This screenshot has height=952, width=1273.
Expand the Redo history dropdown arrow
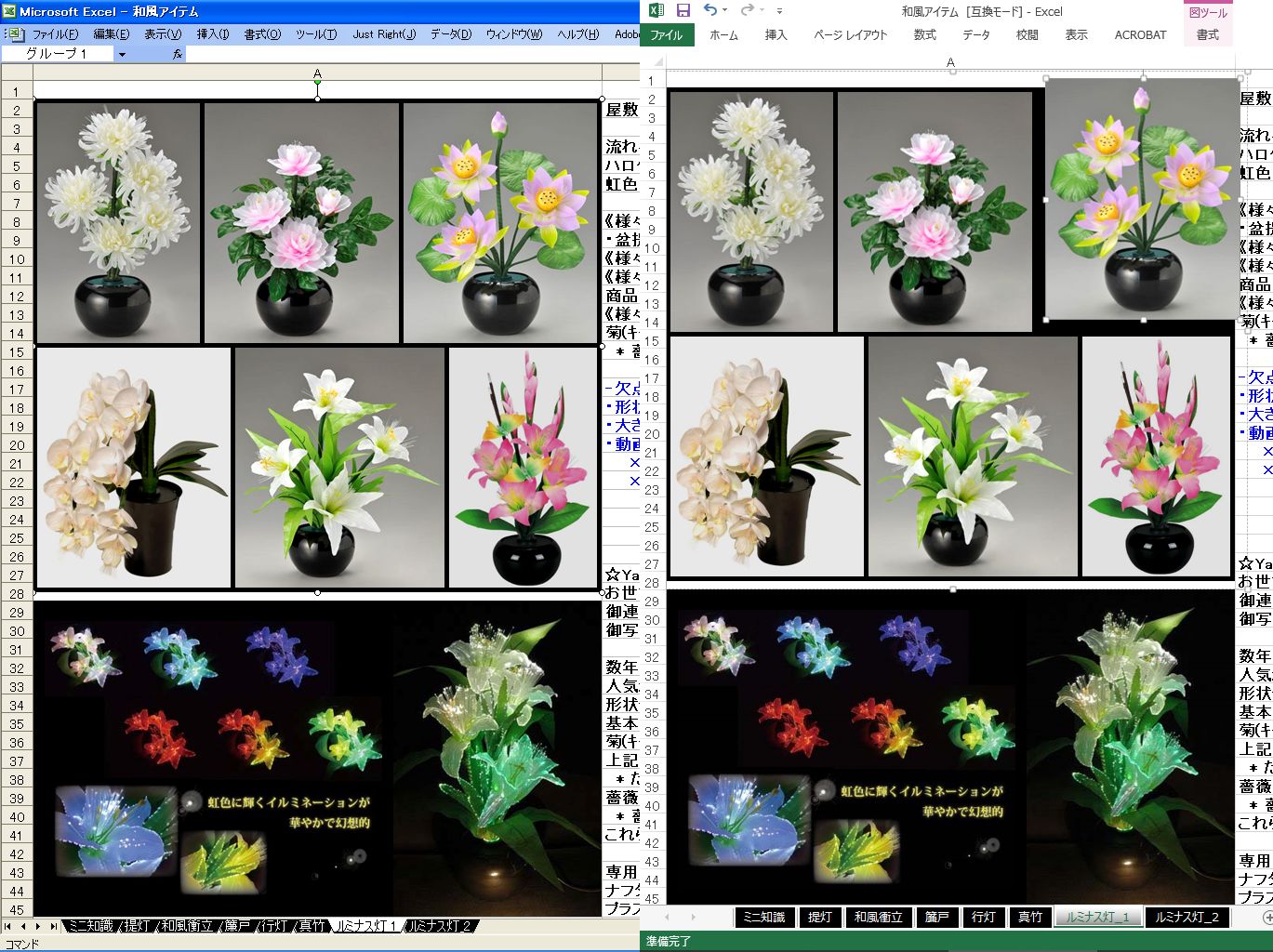pyautogui.click(x=761, y=11)
